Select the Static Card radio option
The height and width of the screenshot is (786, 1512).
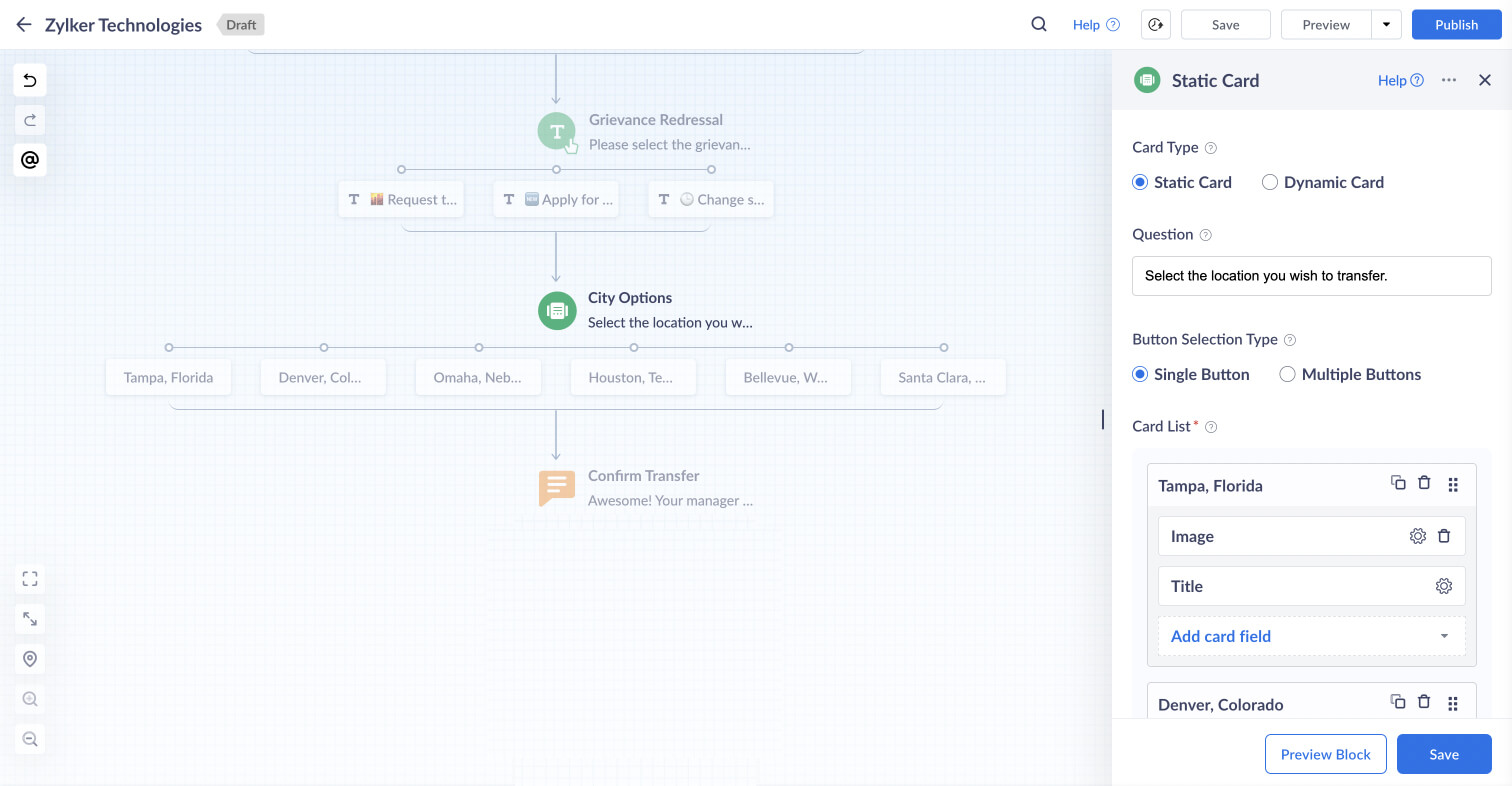click(x=1140, y=182)
